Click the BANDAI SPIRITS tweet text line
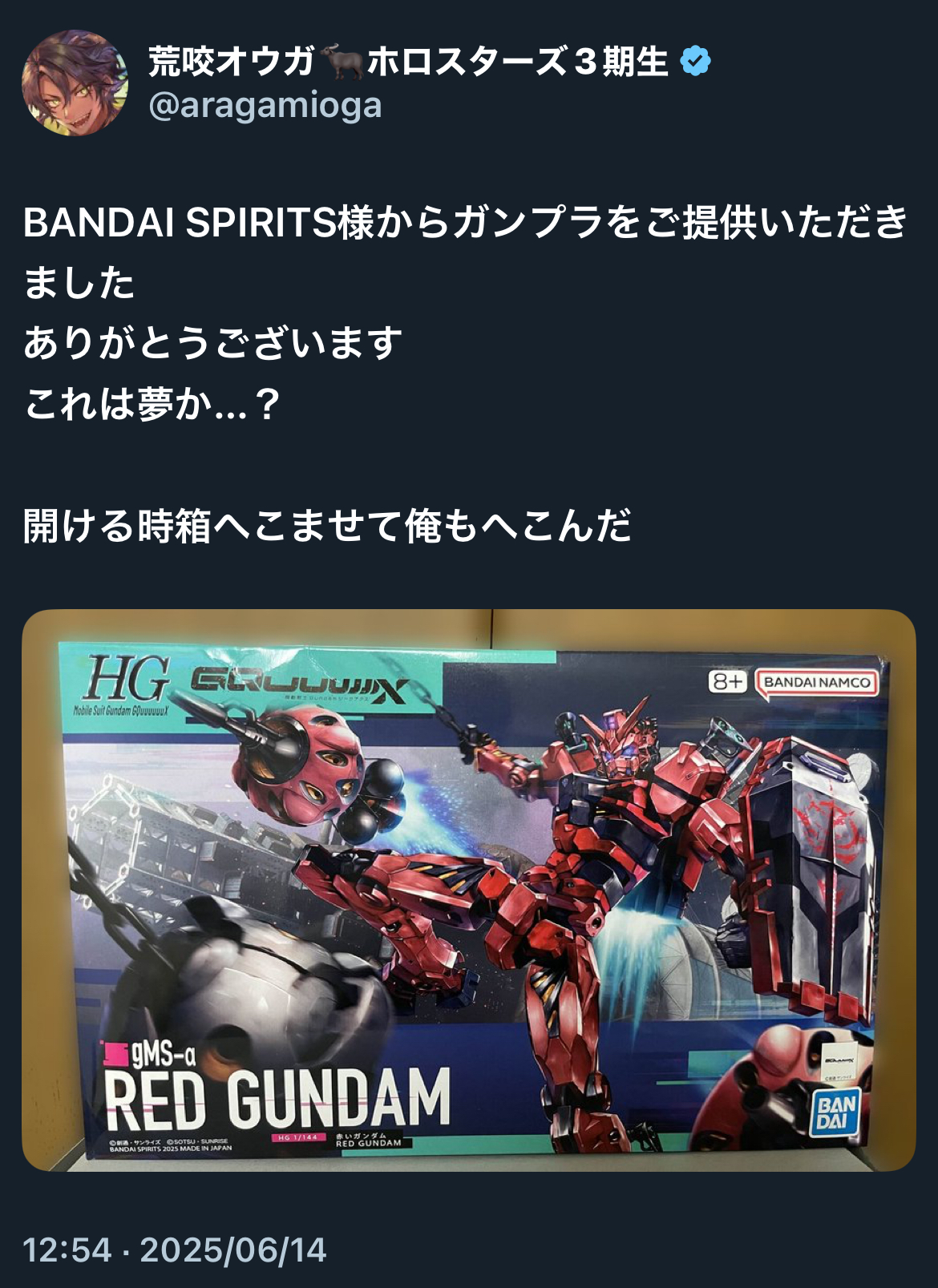This screenshot has width=938, height=1288. click(x=466, y=222)
